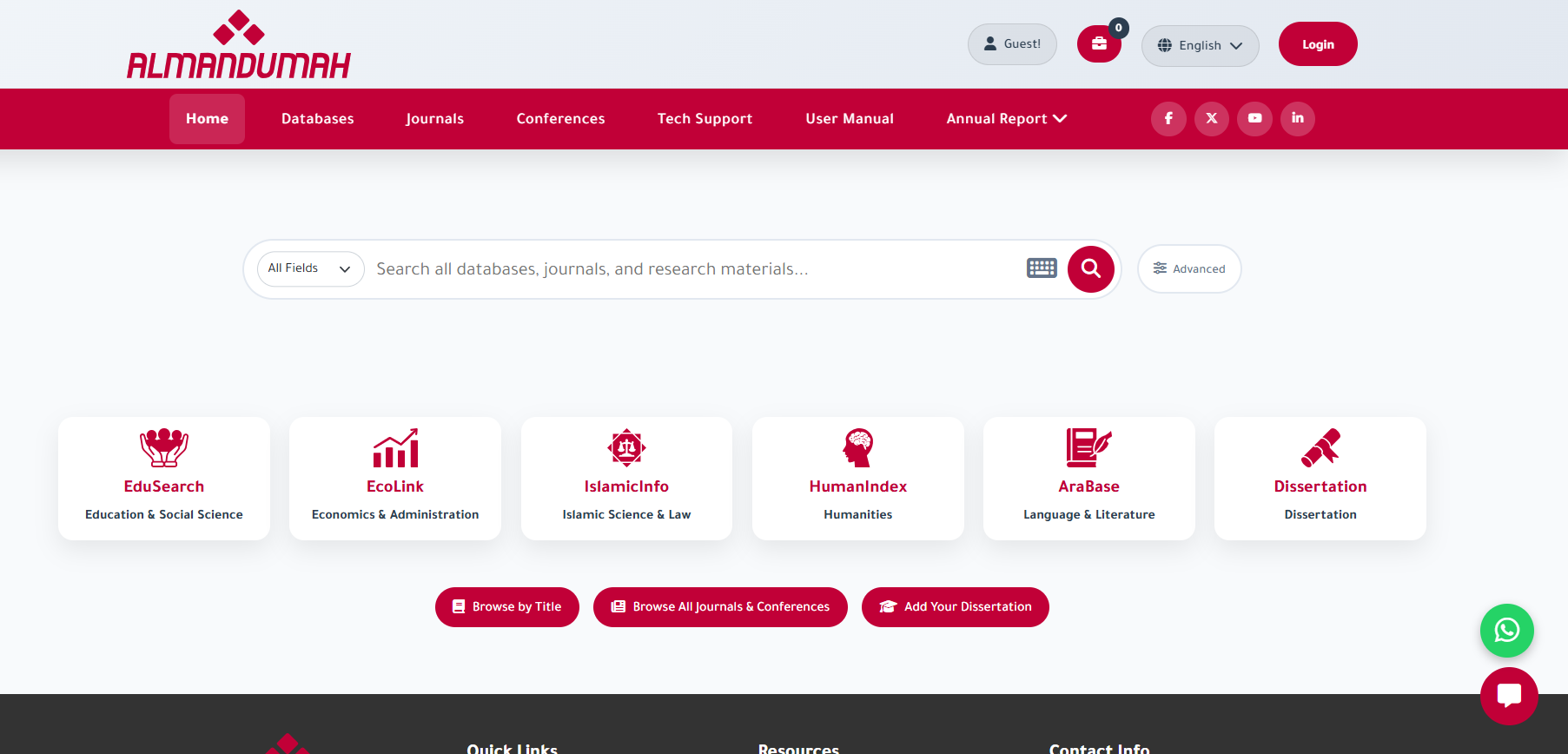Open the User Manual page

point(850,119)
